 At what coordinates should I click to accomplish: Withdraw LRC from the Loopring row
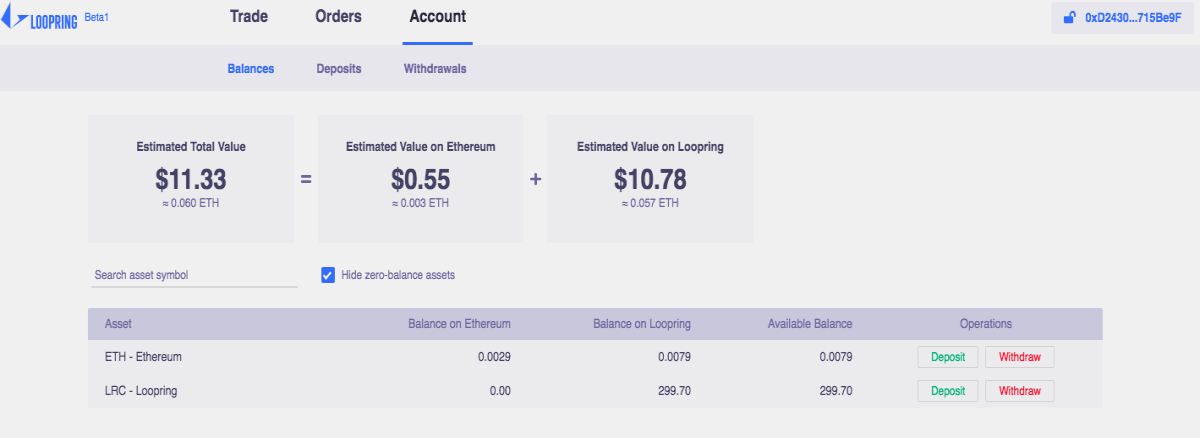pos(1020,391)
